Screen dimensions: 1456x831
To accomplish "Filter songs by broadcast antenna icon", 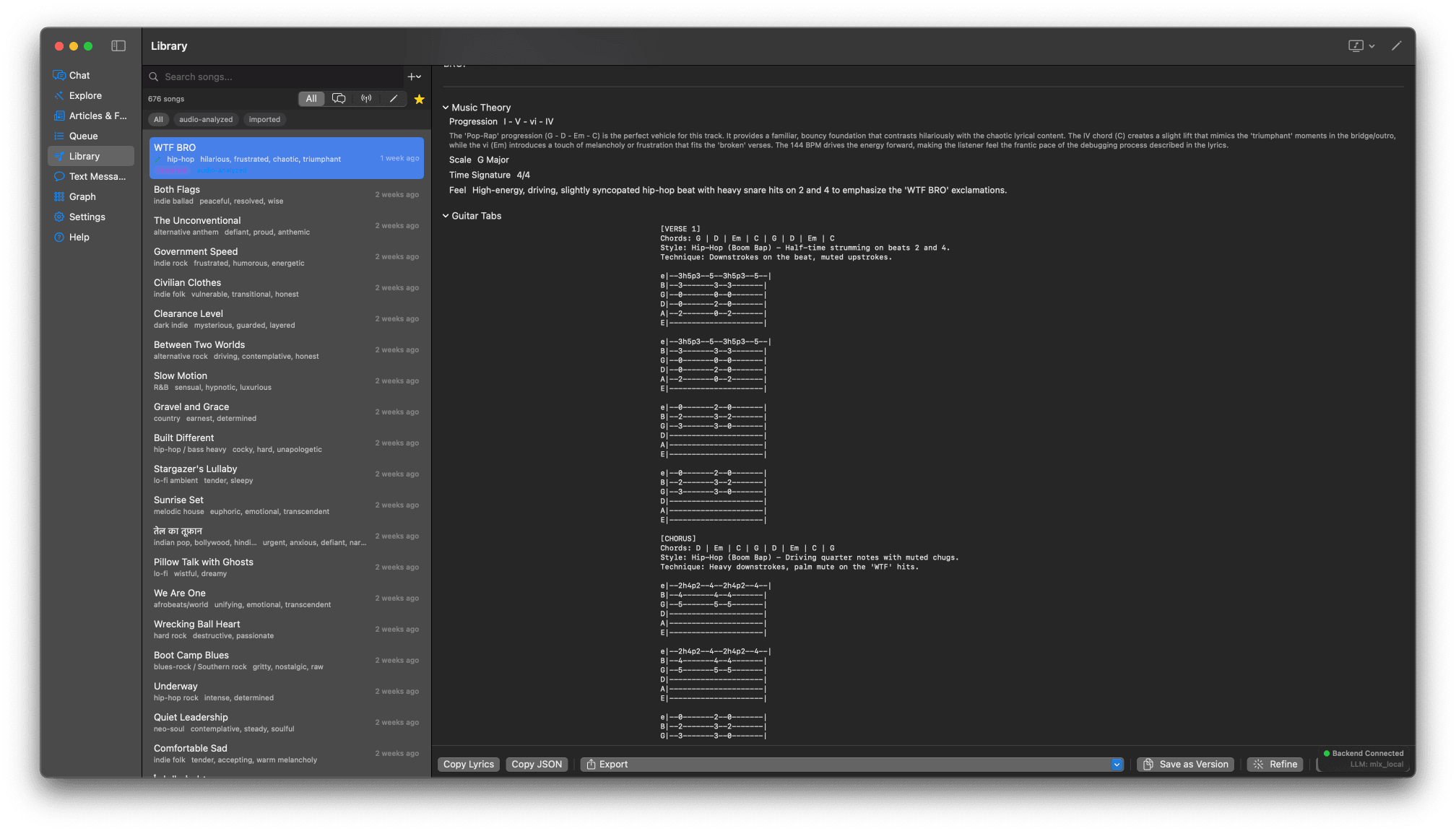I will pyautogui.click(x=366, y=98).
